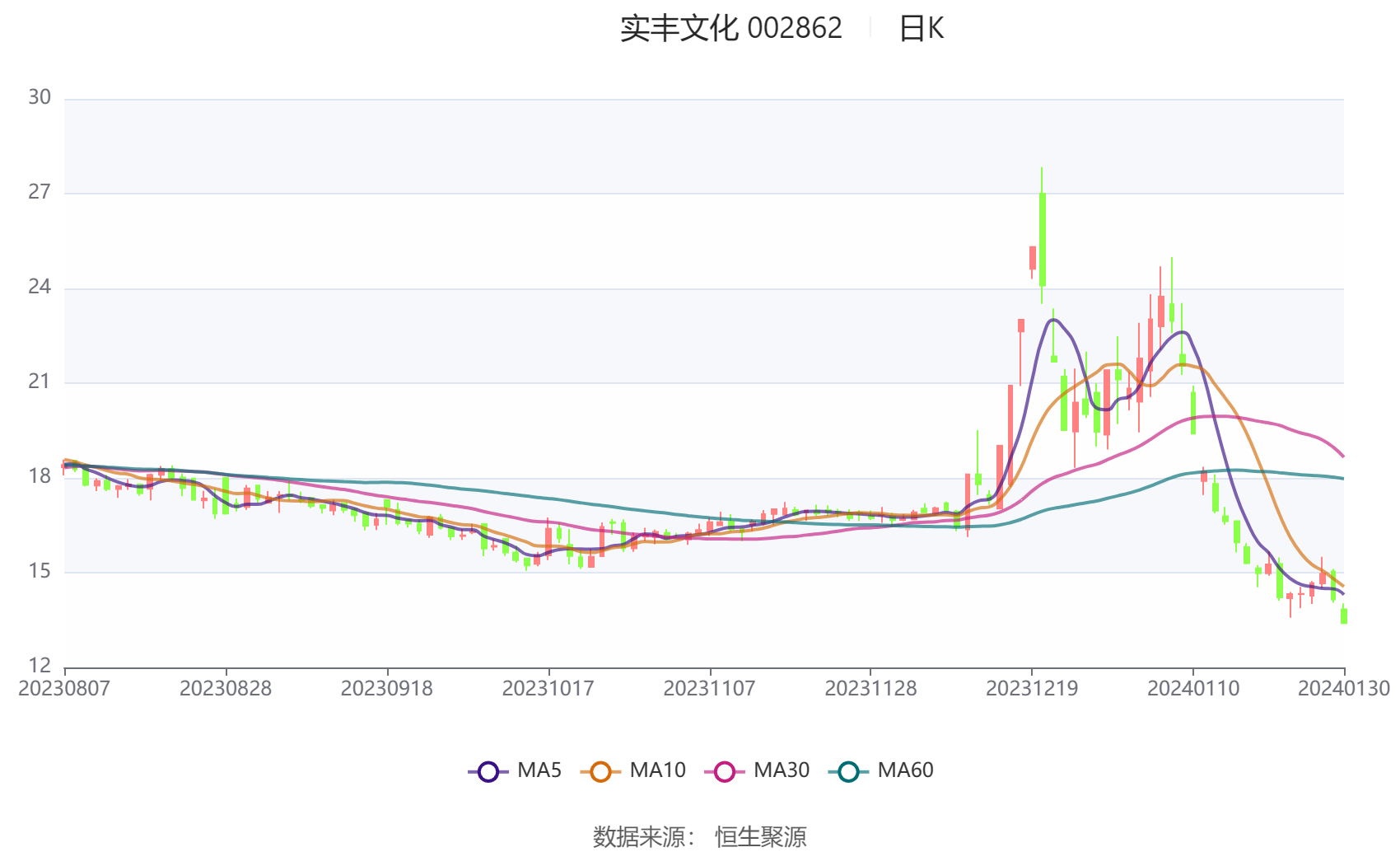Viewport: 1400px width, 852px height.
Task: Click the 20231107 date axis label
Action: point(710,688)
